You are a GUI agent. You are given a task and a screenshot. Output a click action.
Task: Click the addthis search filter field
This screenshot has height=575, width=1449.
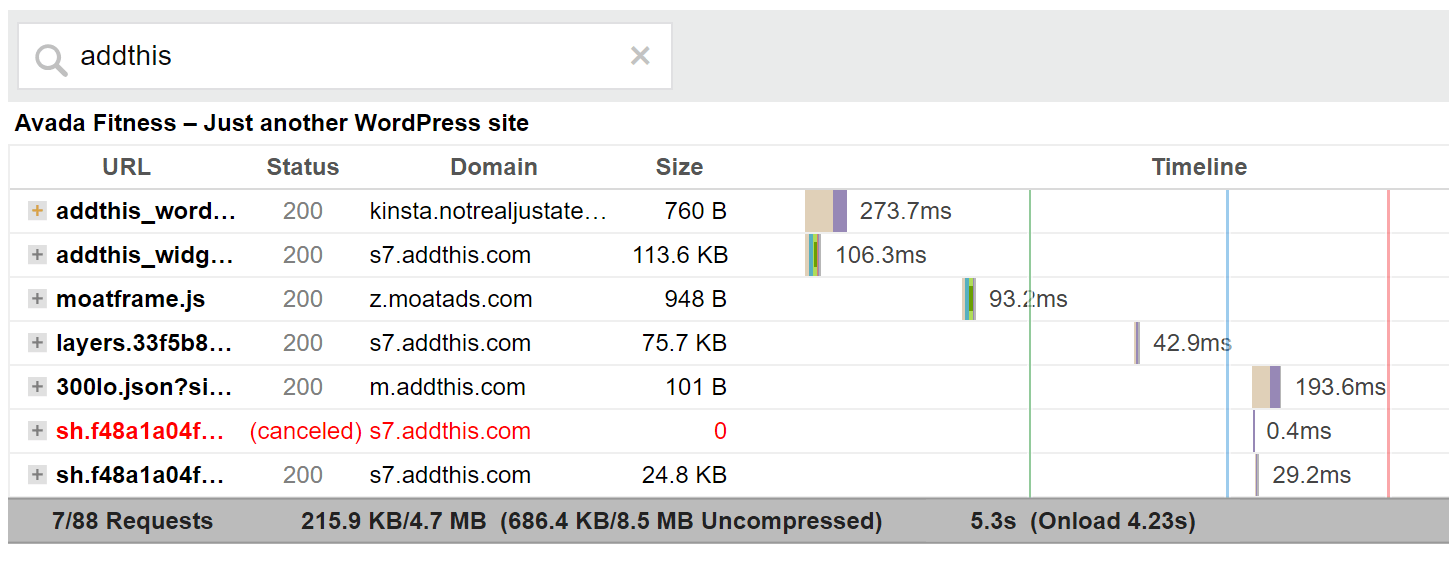click(x=340, y=56)
